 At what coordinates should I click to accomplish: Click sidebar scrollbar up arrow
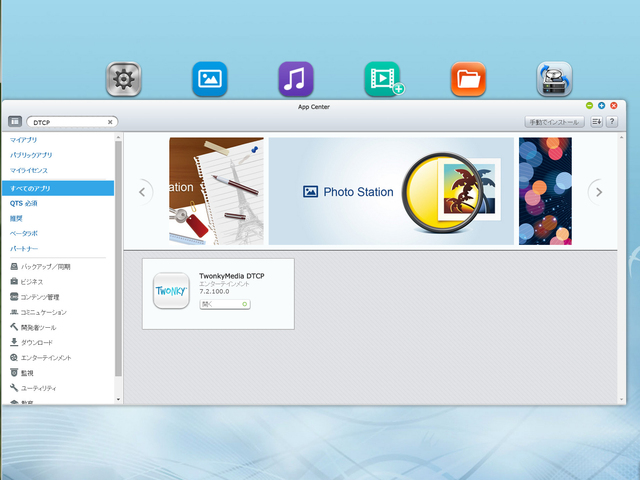(118, 137)
